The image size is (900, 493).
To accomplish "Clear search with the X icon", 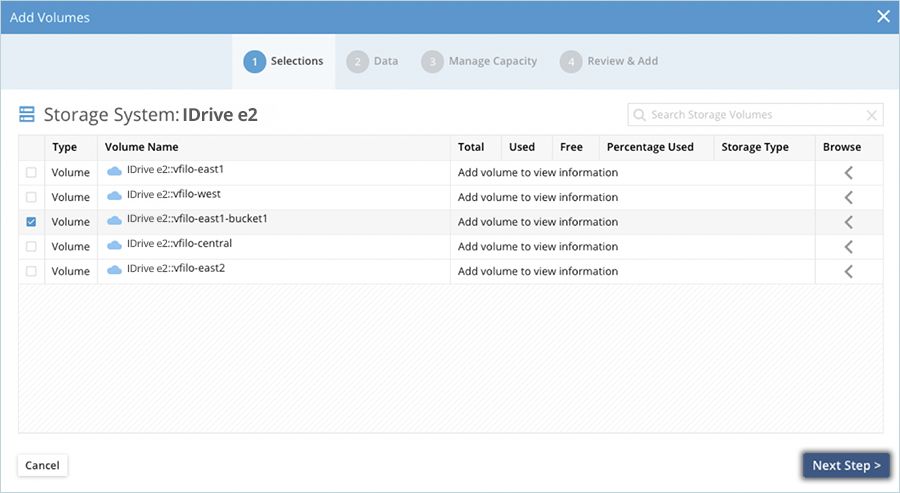I will coord(871,115).
